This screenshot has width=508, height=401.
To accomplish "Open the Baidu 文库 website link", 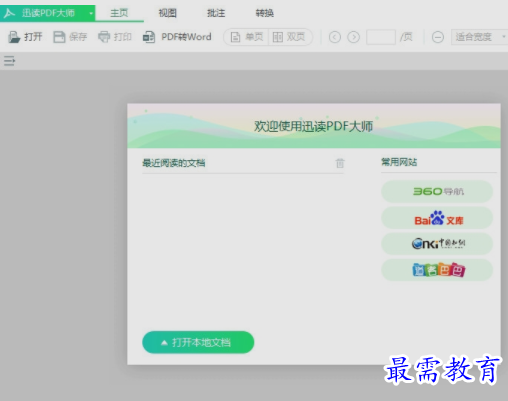I will (437, 218).
